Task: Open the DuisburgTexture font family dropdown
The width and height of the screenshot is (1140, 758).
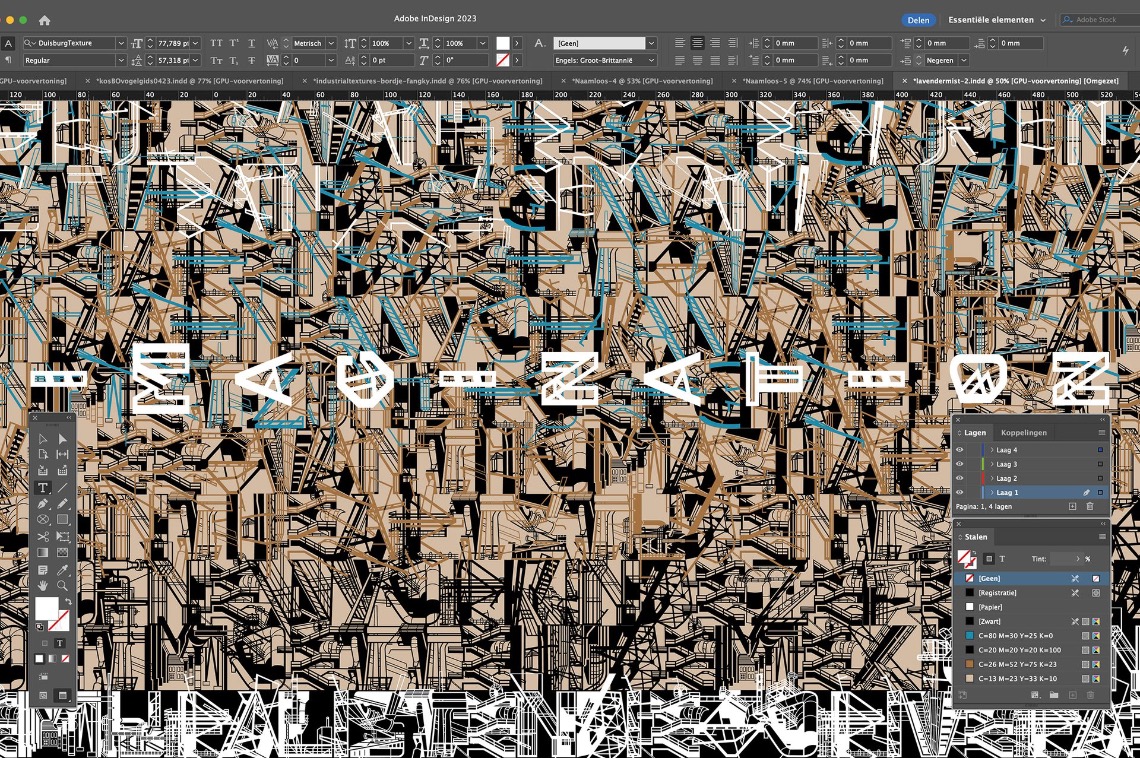Action: [x=121, y=43]
